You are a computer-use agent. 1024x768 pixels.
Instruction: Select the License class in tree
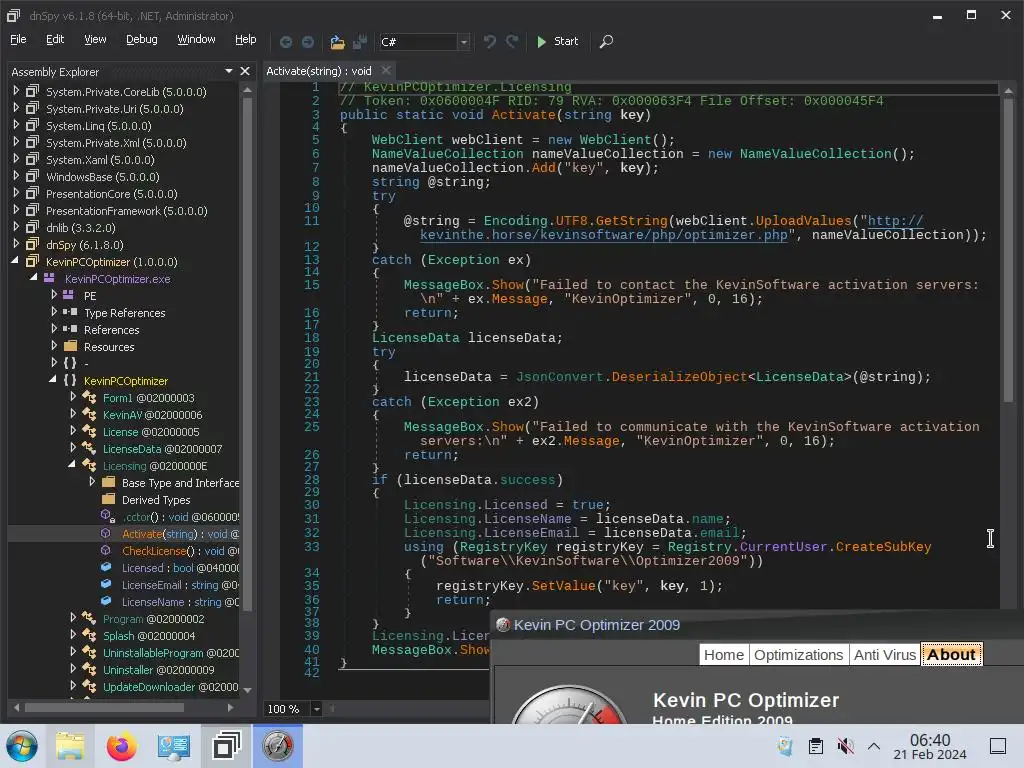coord(151,432)
